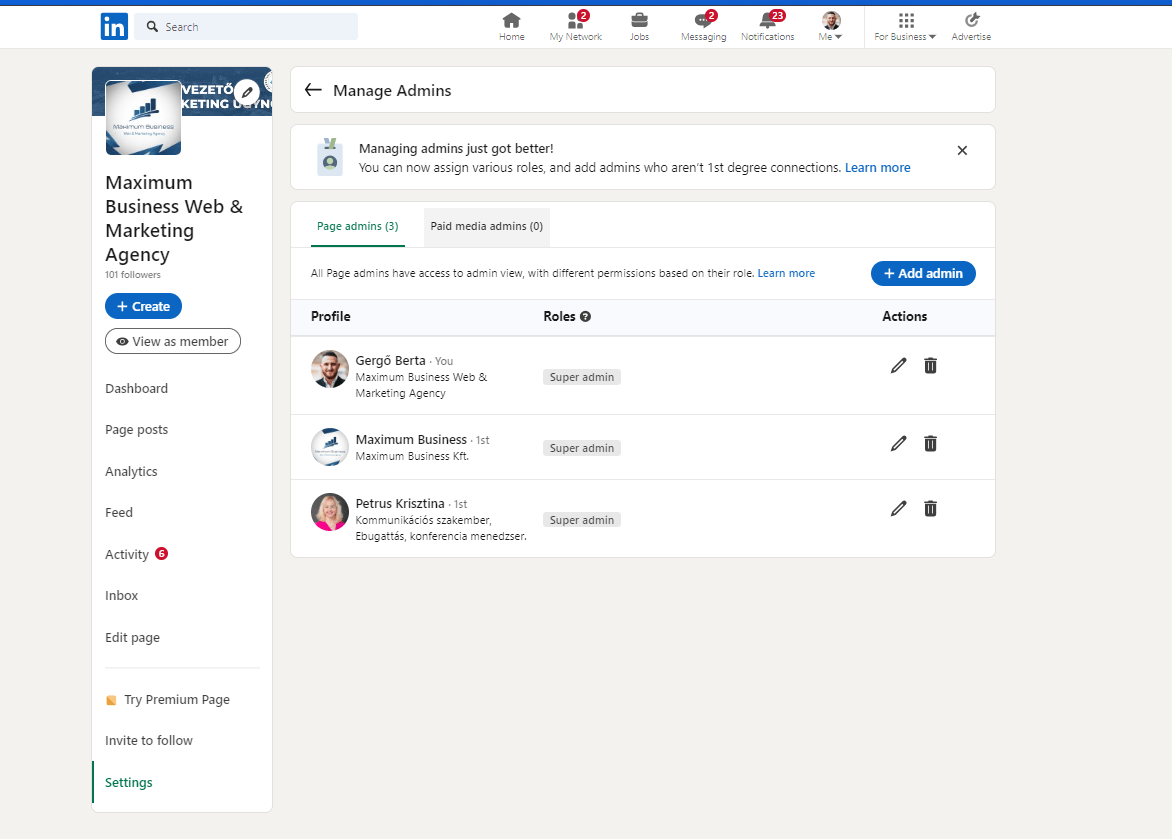Viewport: 1172px width, 839px height.
Task: Remove Petrus Krisztina with trash icon
Action: 930,508
